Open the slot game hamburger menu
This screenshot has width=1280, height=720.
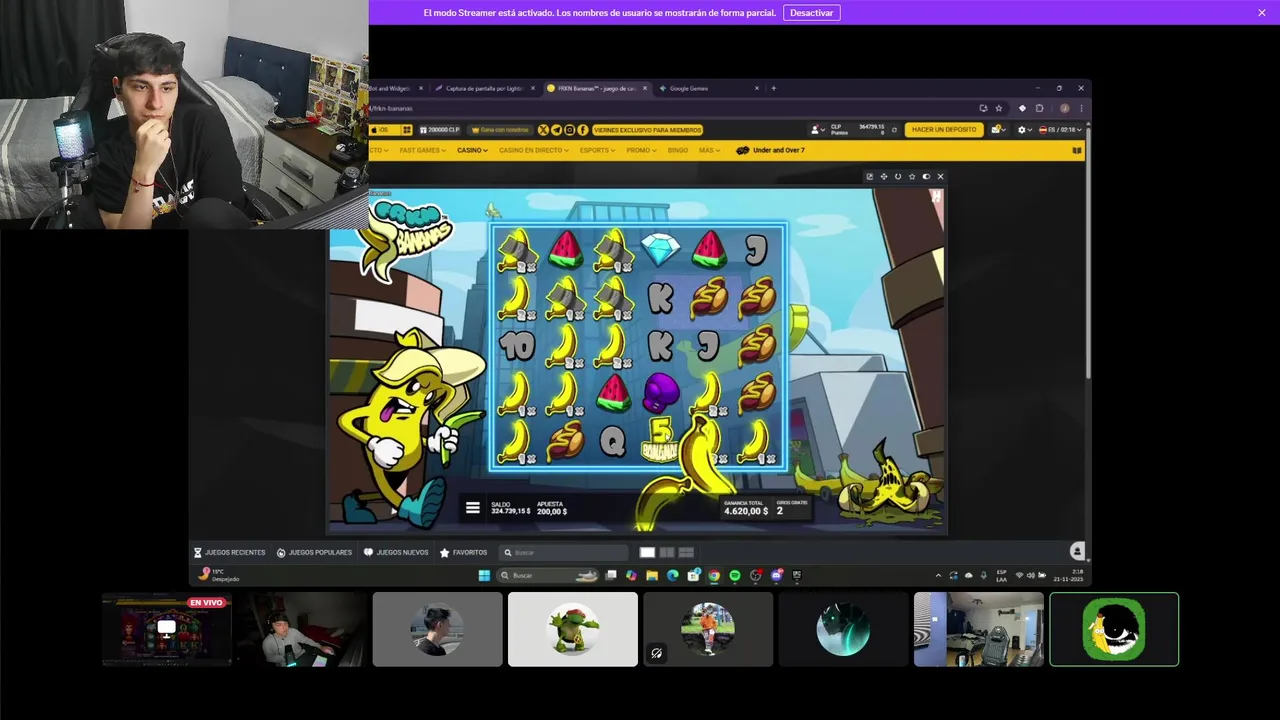click(473, 508)
